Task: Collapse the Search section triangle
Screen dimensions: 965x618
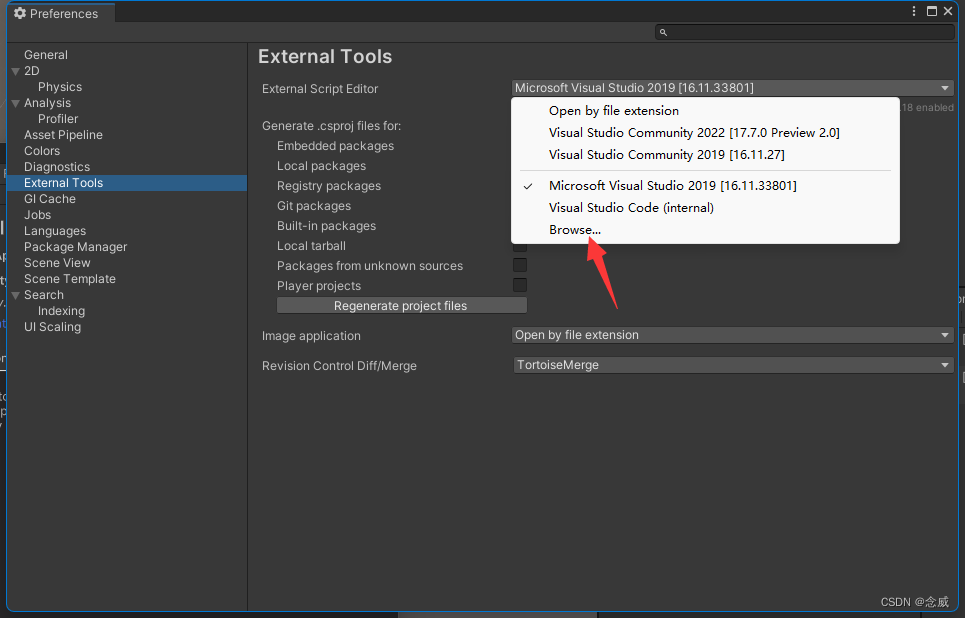Action: click(15, 295)
